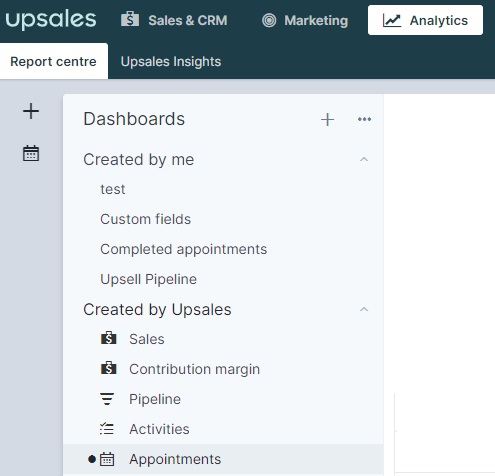Click the Created by me heading text
Viewport: 495px width, 476px height.
coord(139,159)
